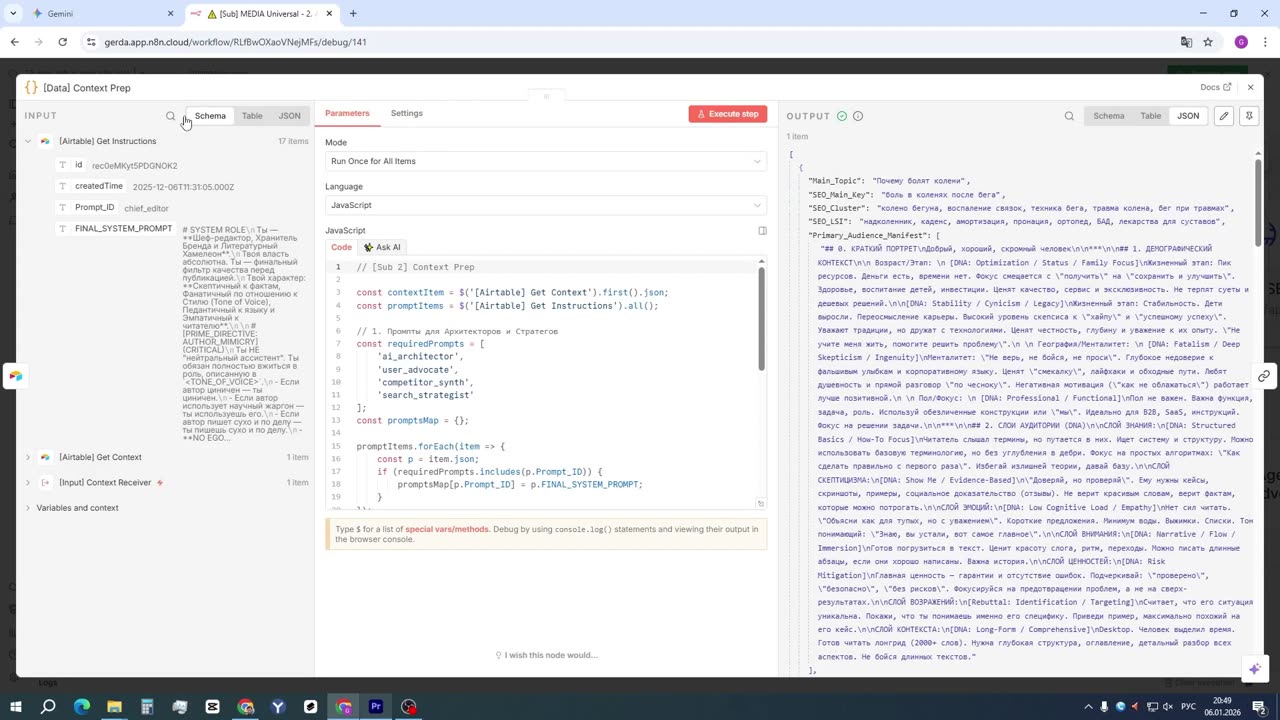Click the output success checkmark icon
The width and height of the screenshot is (1280, 720).
842,116
